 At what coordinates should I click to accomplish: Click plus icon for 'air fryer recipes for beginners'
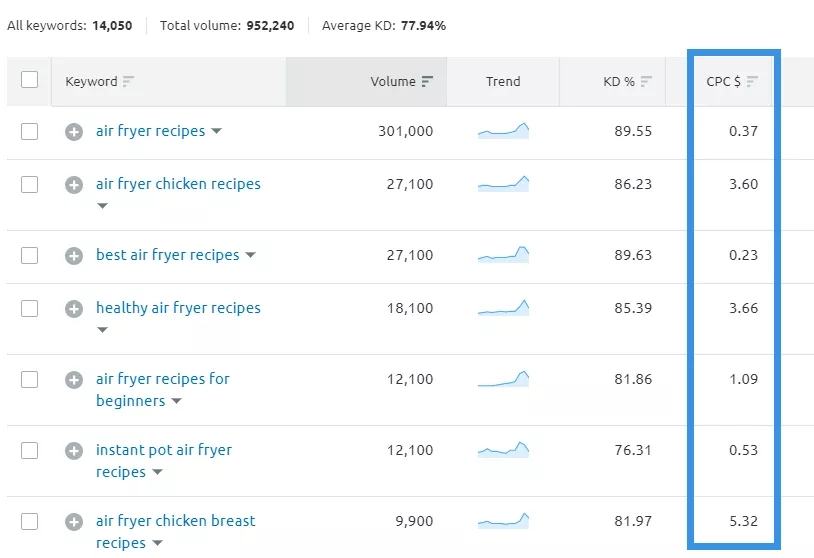point(74,380)
